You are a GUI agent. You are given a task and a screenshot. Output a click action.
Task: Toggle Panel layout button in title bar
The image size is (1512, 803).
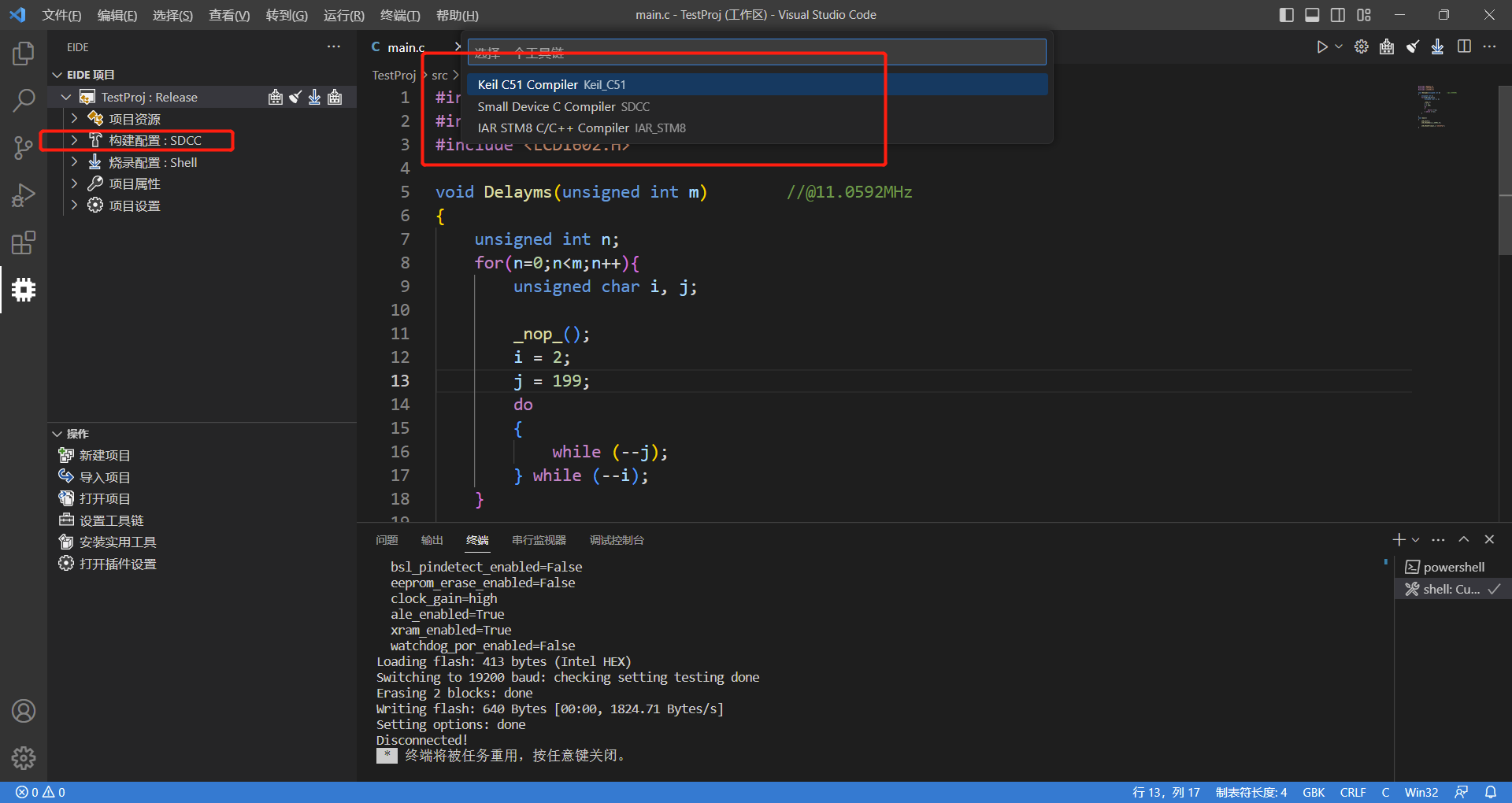pos(1312,15)
